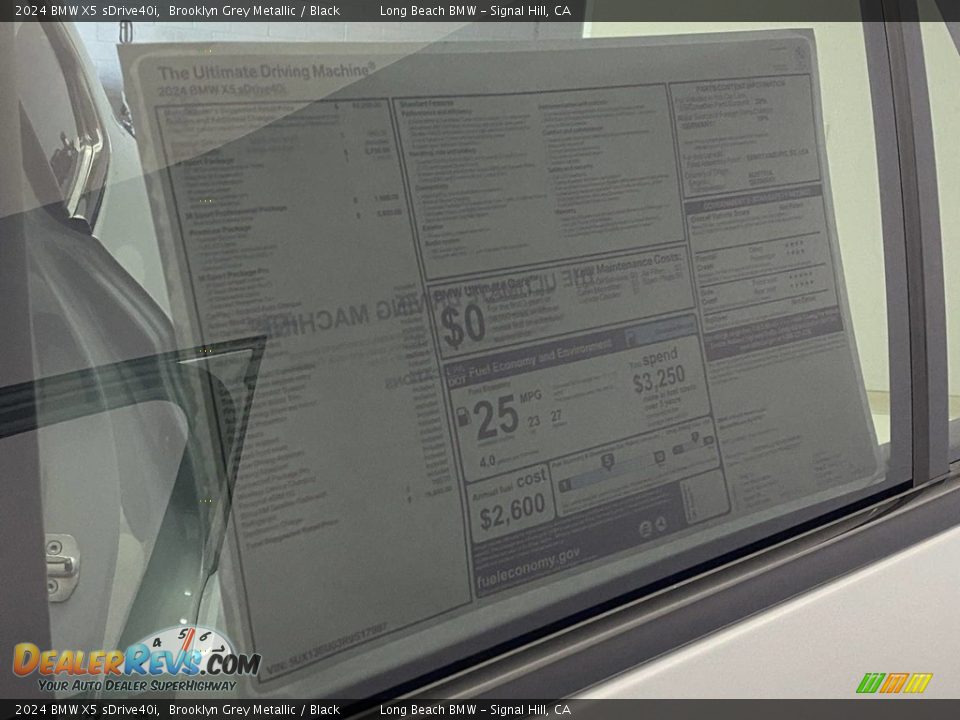Click the DealerRevs.com logo
960x720 pixels.
point(137,661)
